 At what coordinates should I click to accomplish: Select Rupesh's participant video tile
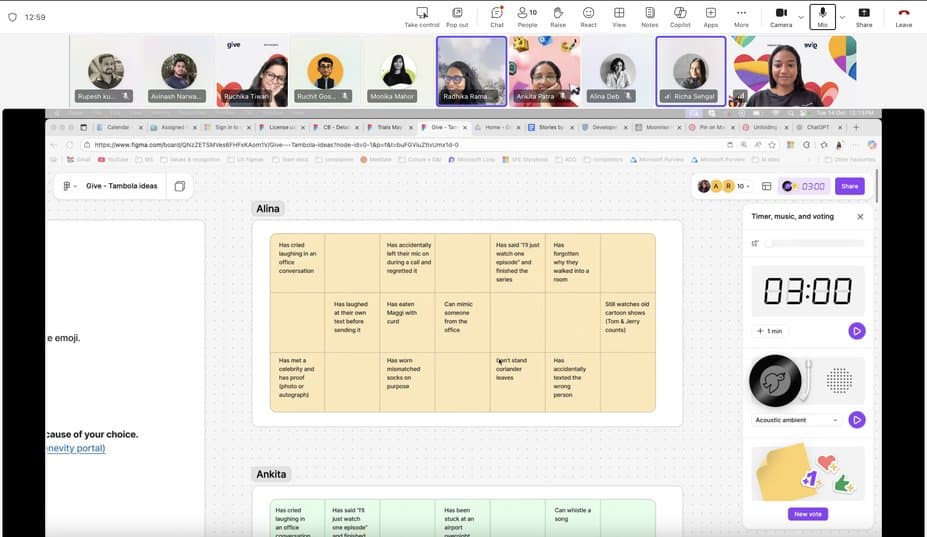(x=106, y=71)
